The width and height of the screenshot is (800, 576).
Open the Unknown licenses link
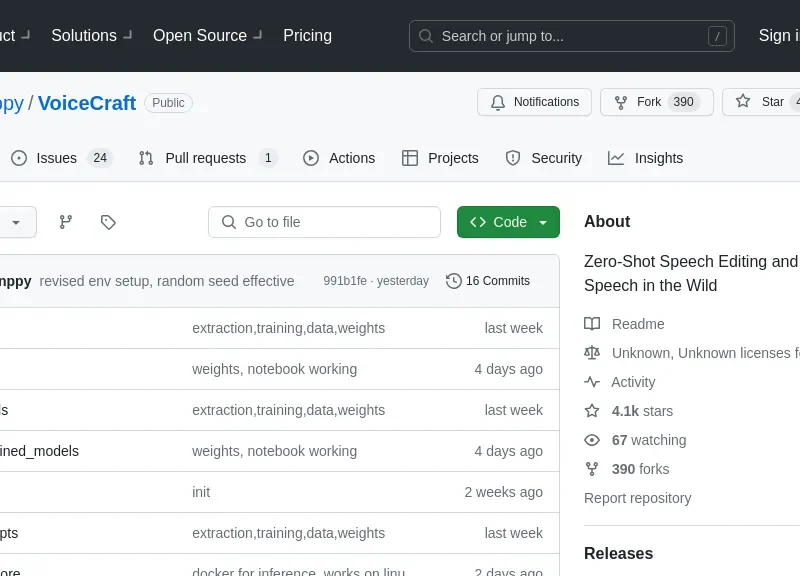point(706,353)
